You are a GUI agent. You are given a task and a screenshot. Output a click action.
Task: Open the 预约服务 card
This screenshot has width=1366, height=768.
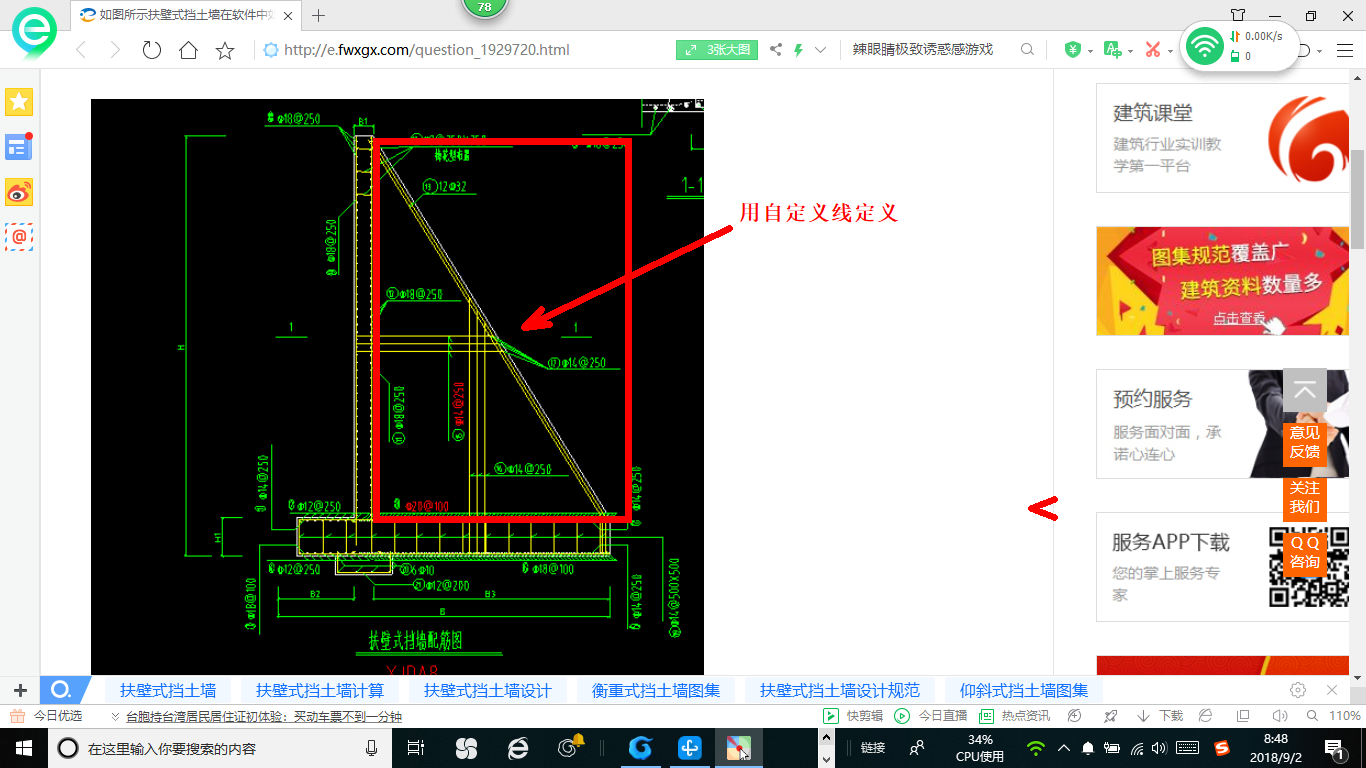click(x=1223, y=424)
